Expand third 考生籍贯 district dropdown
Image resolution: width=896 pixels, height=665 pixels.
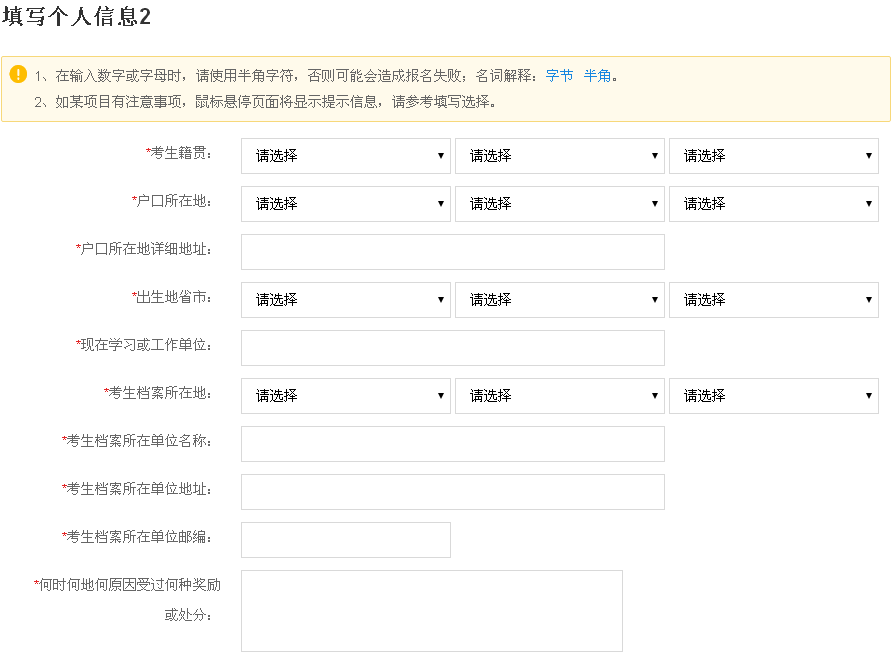[x=773, y=156]
